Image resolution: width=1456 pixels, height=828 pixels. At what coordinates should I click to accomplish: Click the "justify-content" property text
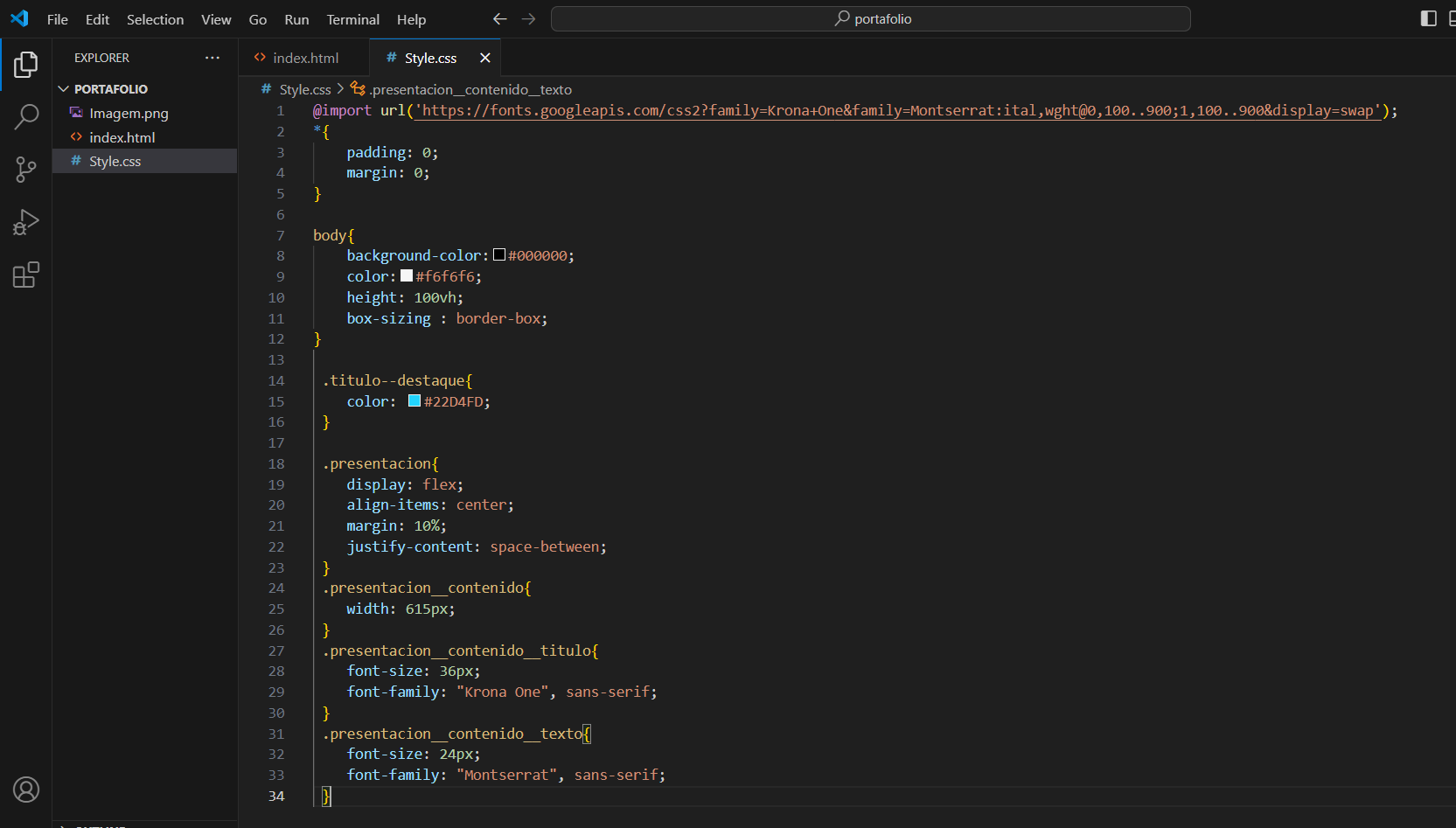click(x=410, y=546)
